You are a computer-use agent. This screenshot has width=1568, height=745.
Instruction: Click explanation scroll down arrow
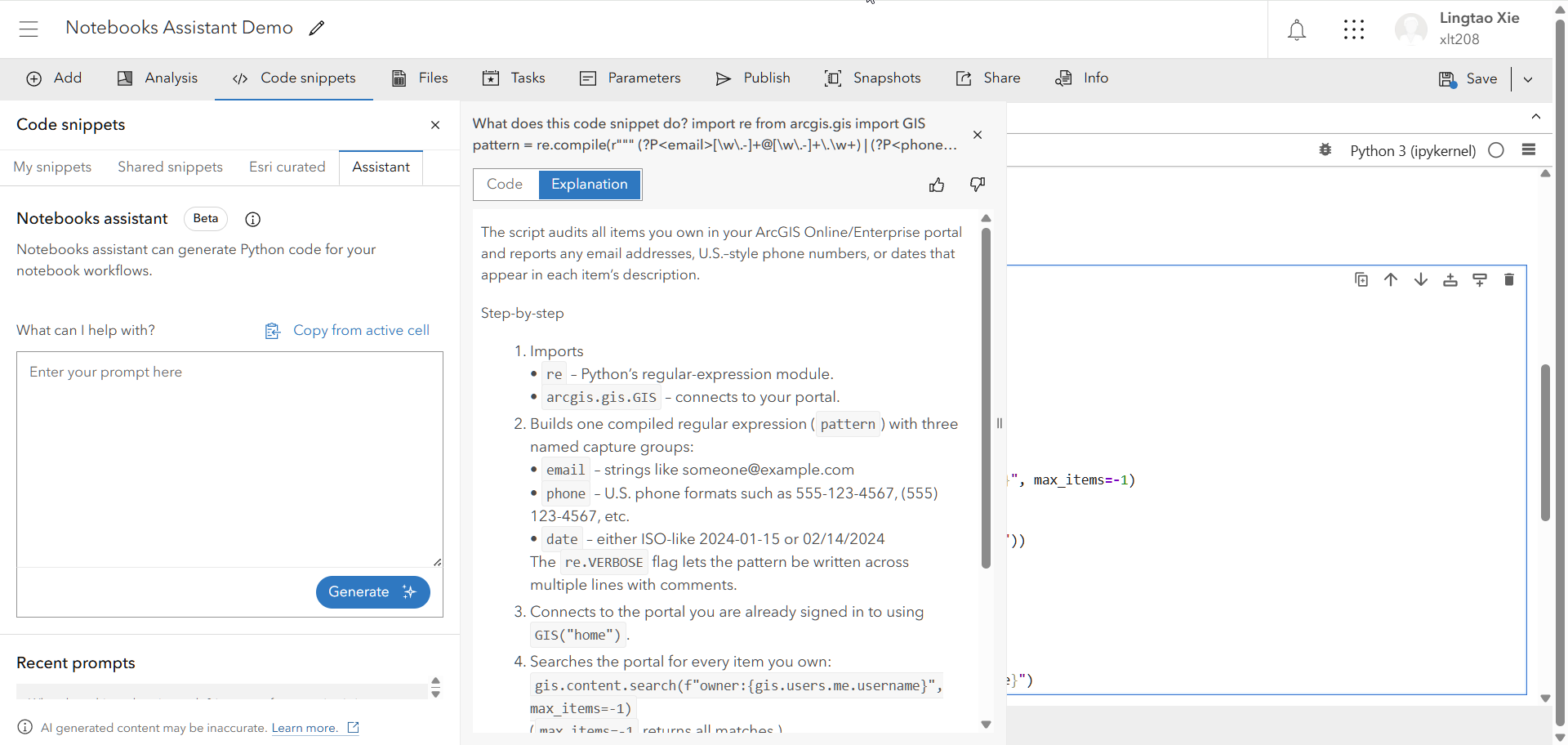[x=986, y=725]
